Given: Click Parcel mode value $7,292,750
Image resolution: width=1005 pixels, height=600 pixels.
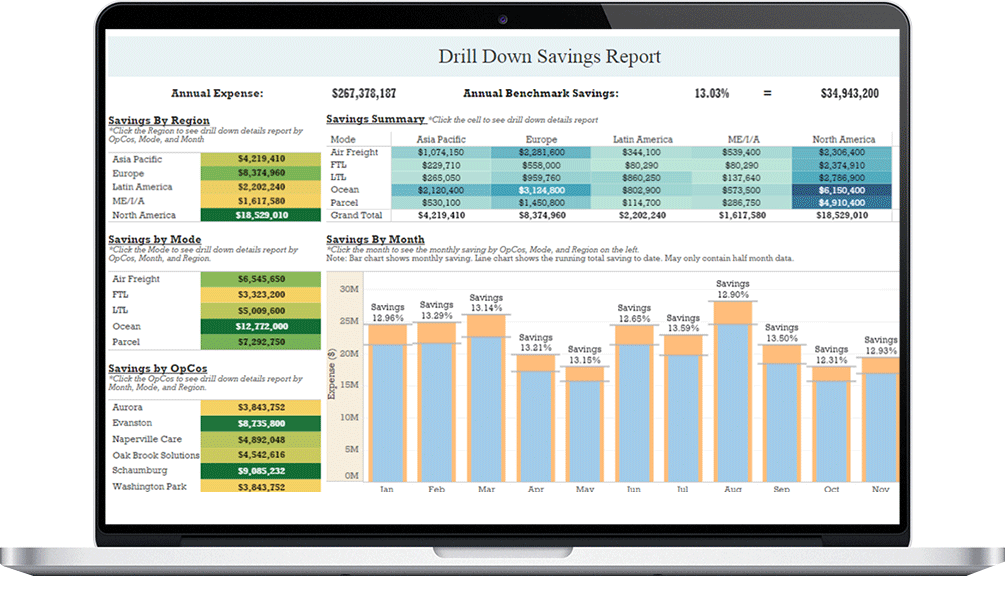Looking at the screenshot, I should coord(261,342).
